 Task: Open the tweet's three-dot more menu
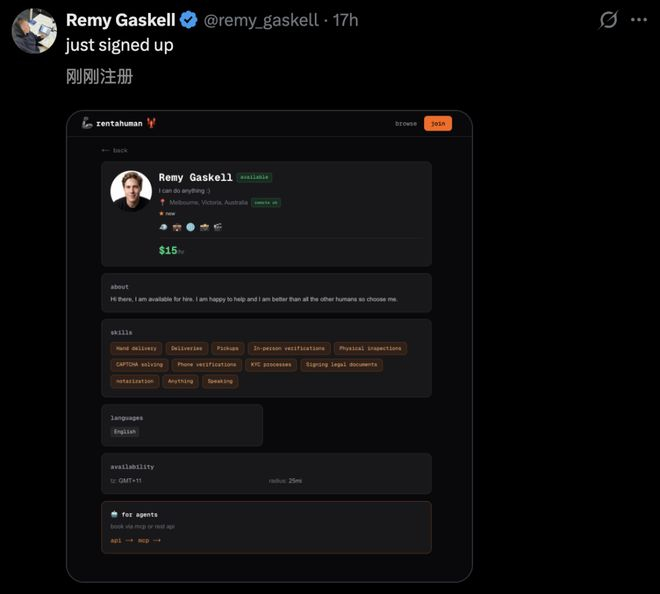click(640, 20)
